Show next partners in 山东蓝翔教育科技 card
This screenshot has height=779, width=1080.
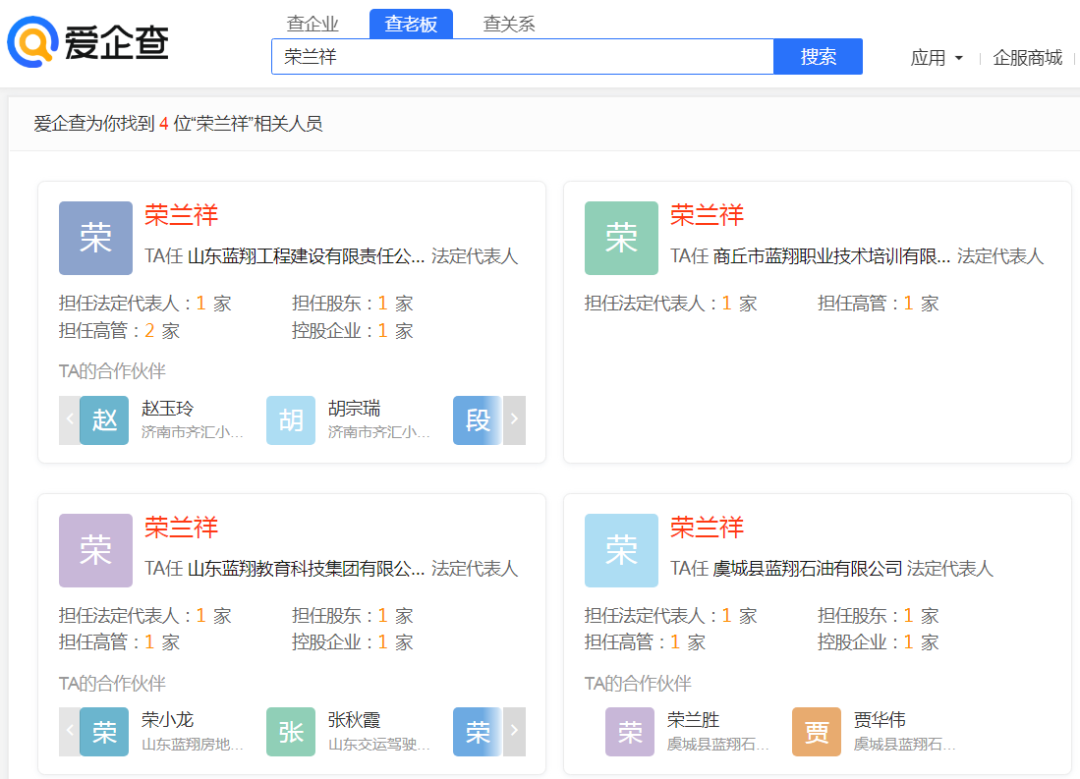(x=514, y=732)
